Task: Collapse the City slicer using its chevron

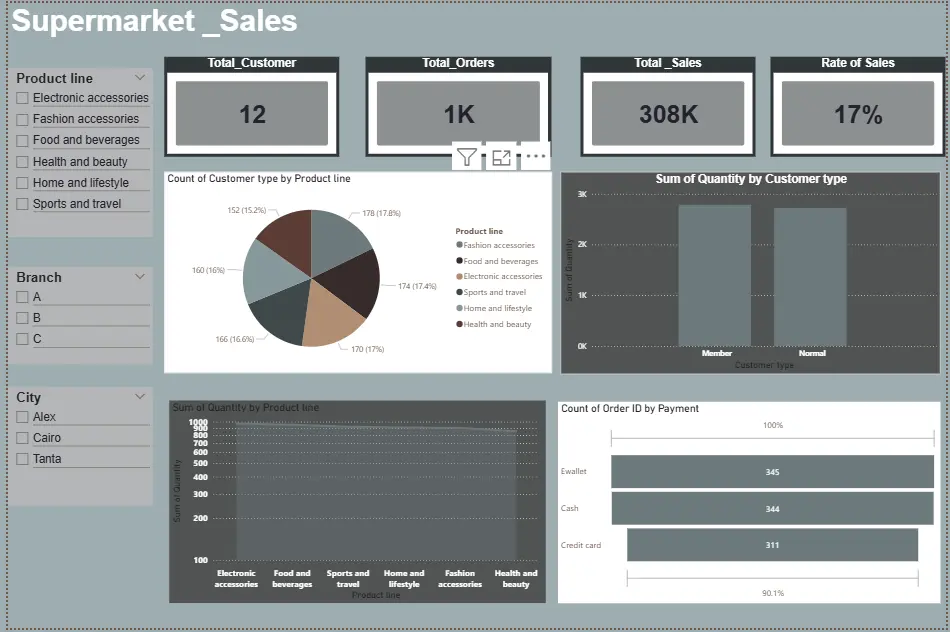Action: 140,397
